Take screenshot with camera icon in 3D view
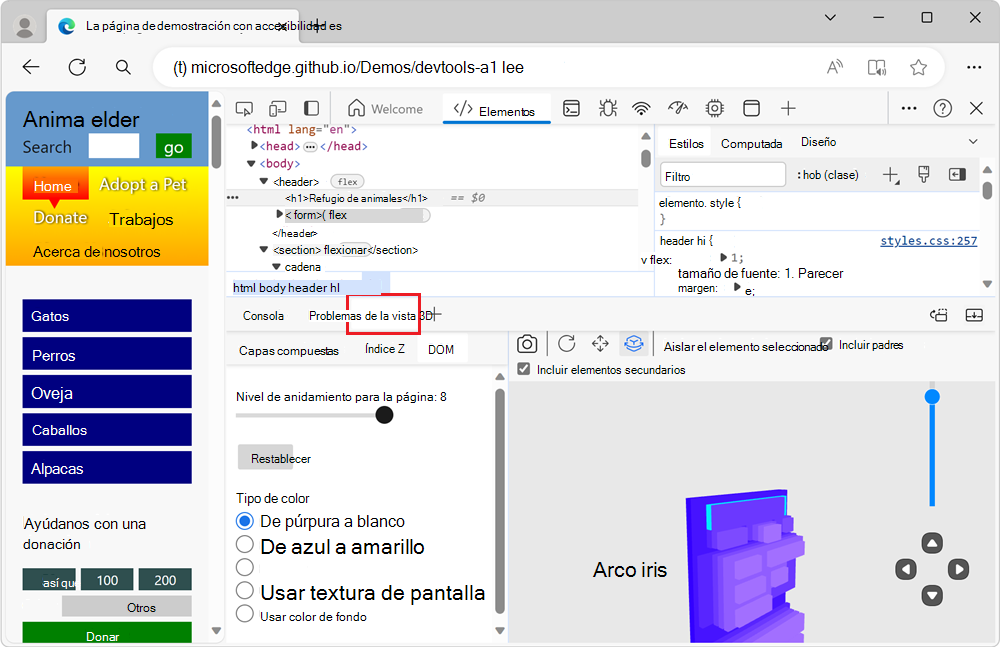Viewport: 1000px width, 647px height. point(527,343)
